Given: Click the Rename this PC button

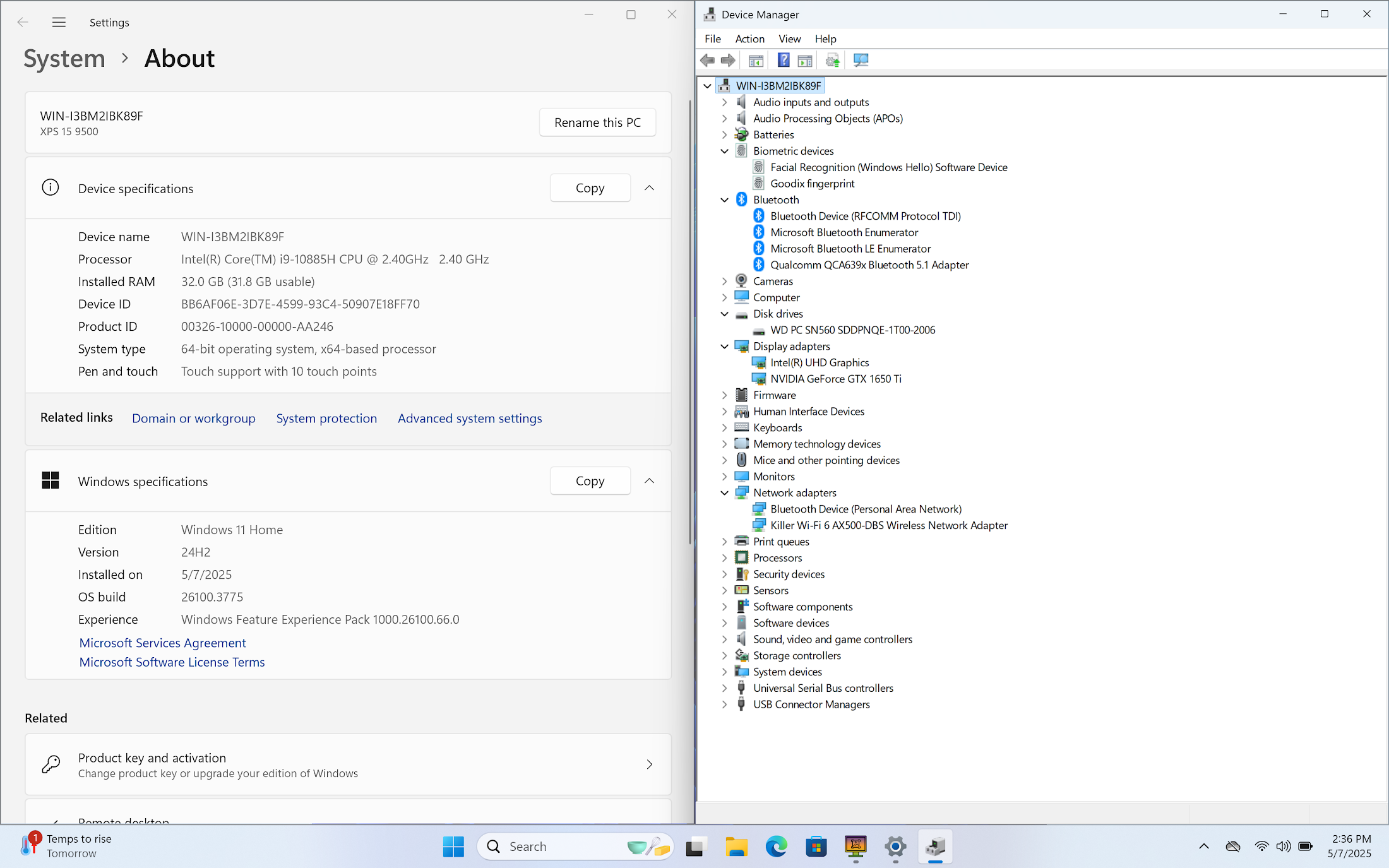Looking at the screenshot, I should (597, 122).
